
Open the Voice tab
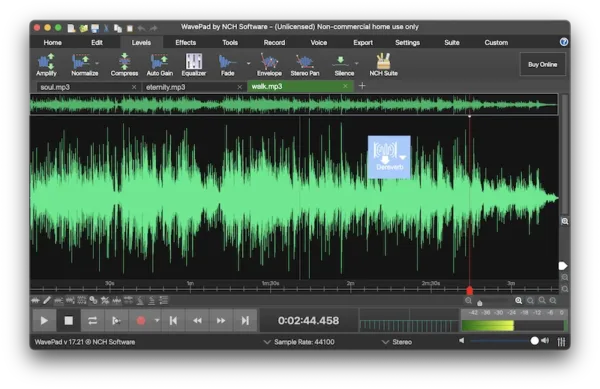pyautogui.click(x=319, y=42)
